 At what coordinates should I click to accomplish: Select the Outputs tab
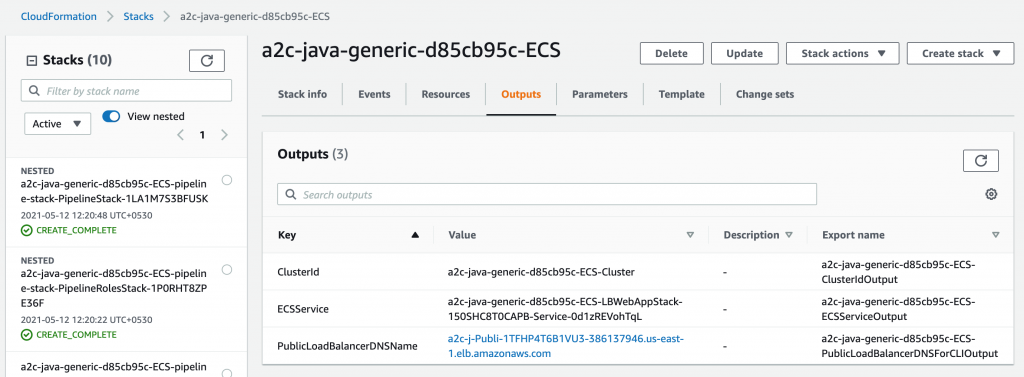521,94
